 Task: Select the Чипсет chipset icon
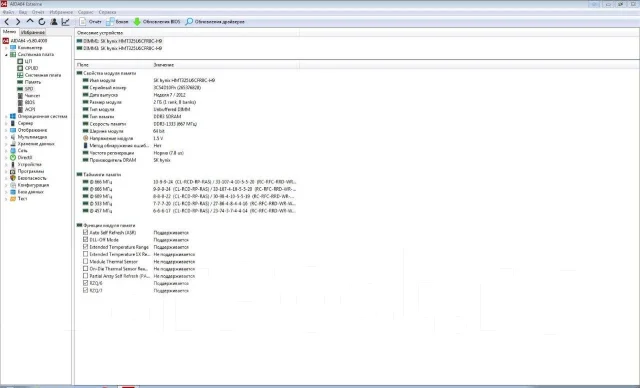pyautogui.click(x=20, y=95)
